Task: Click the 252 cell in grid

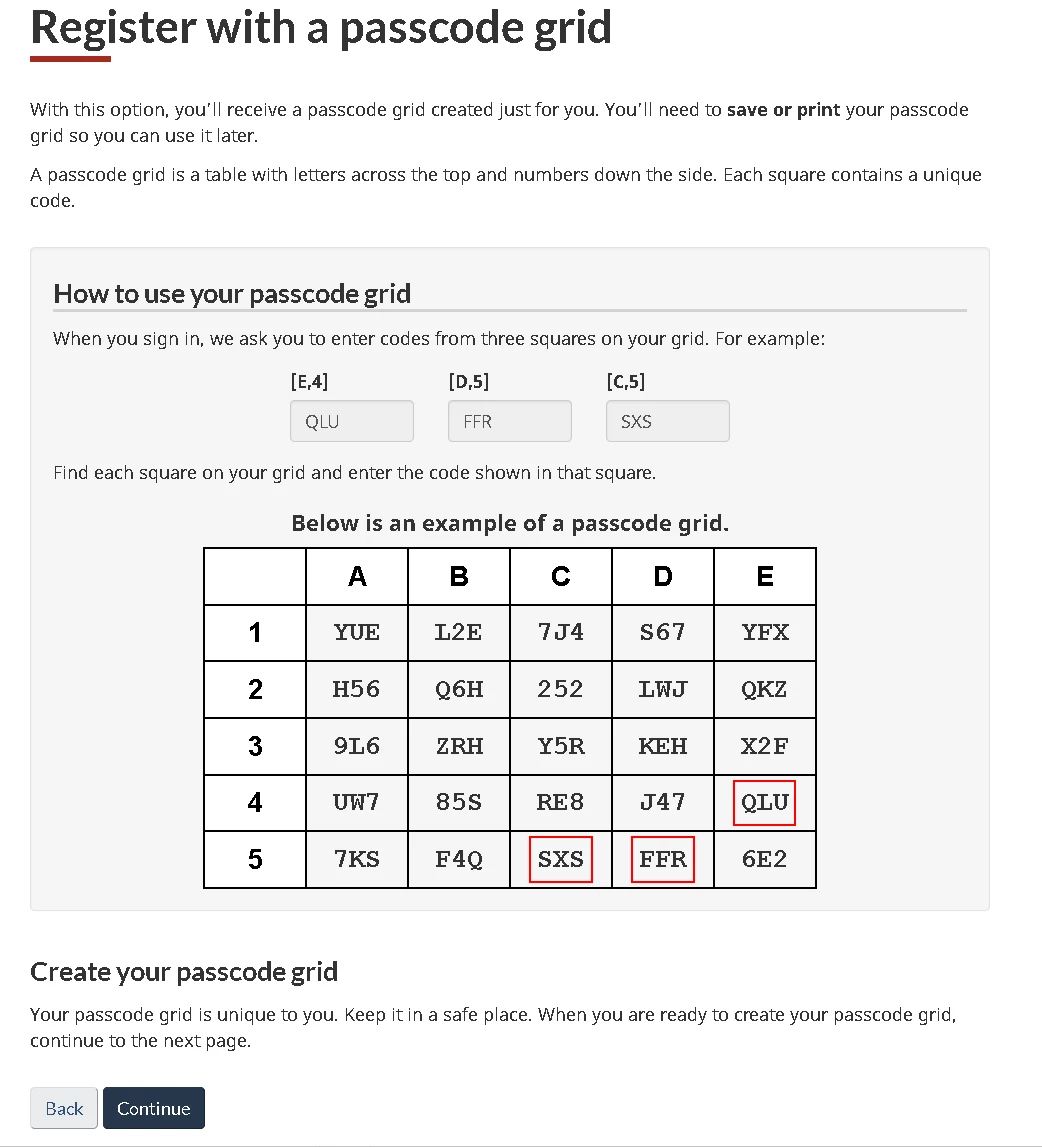Action: coord(561,689)
